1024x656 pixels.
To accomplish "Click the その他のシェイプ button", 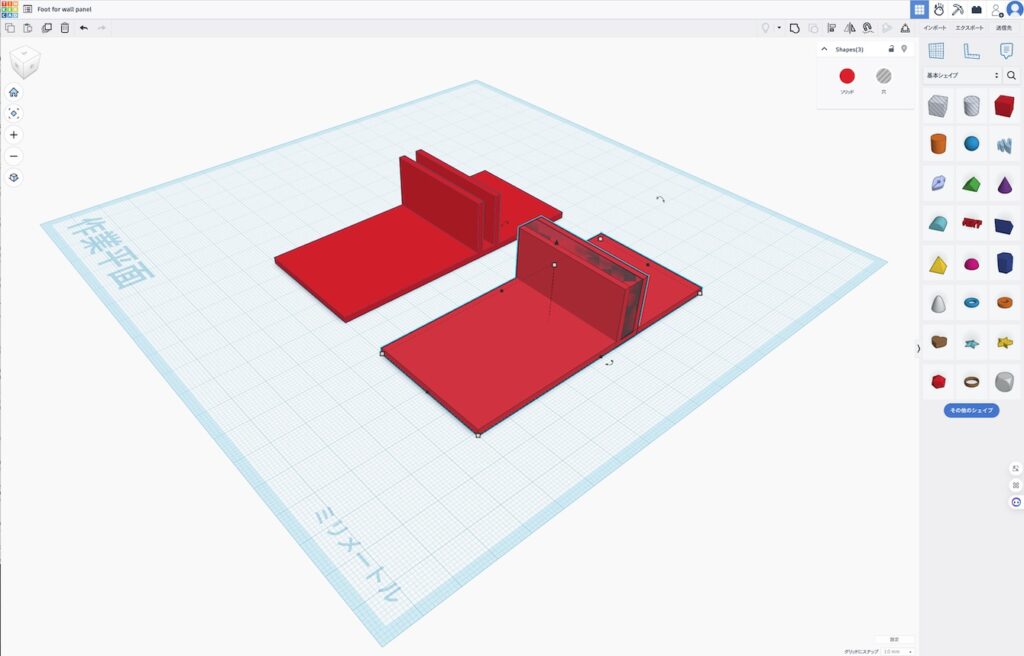I will [971, 410].
